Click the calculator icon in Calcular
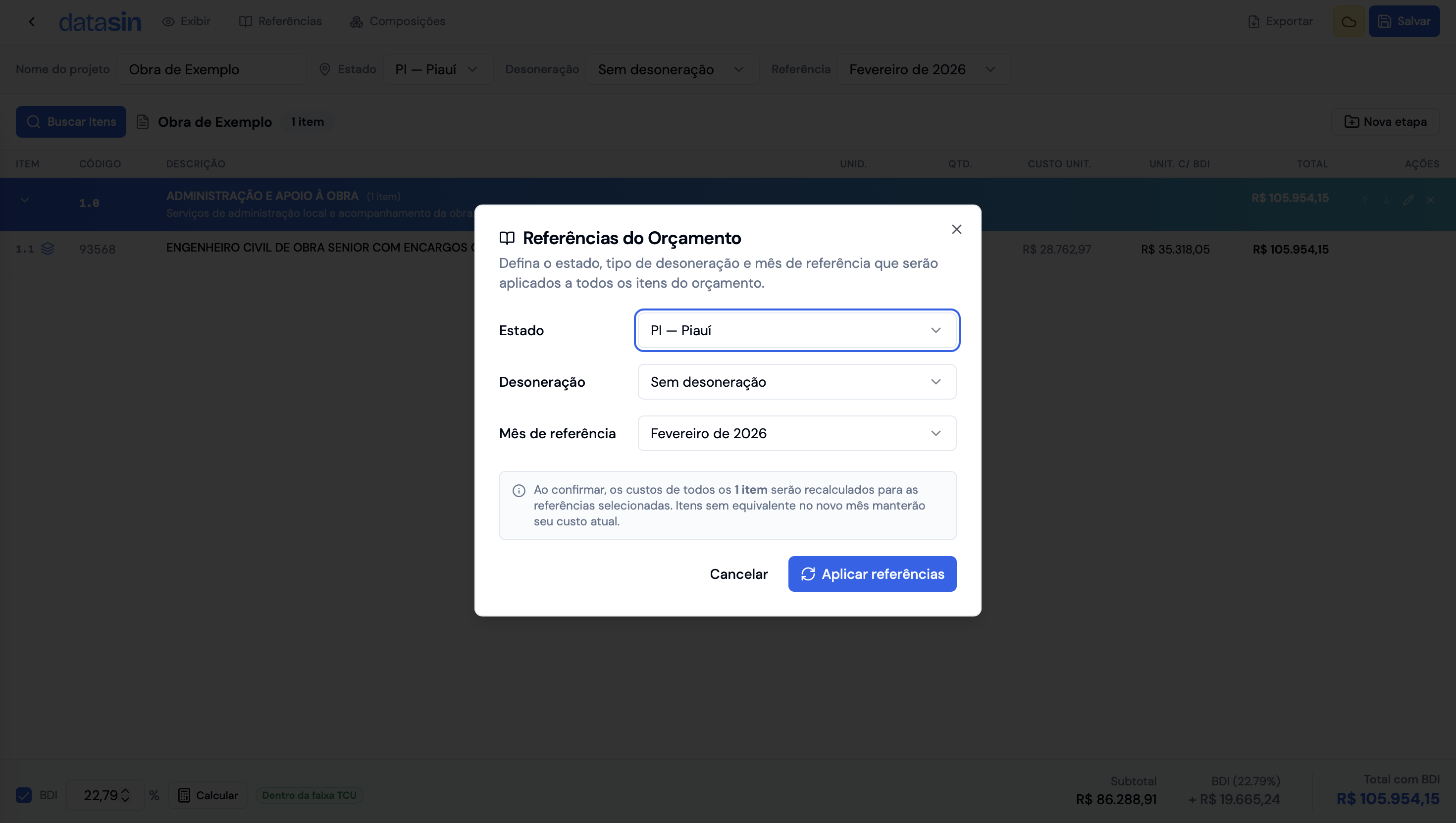The height and width of the screenshot is (823, 1456). click(184, 795)
